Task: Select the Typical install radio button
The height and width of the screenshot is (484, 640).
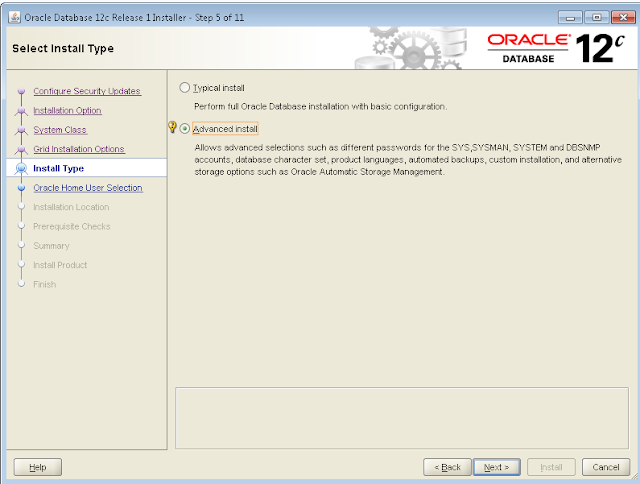Action: [x=184, y=88]
